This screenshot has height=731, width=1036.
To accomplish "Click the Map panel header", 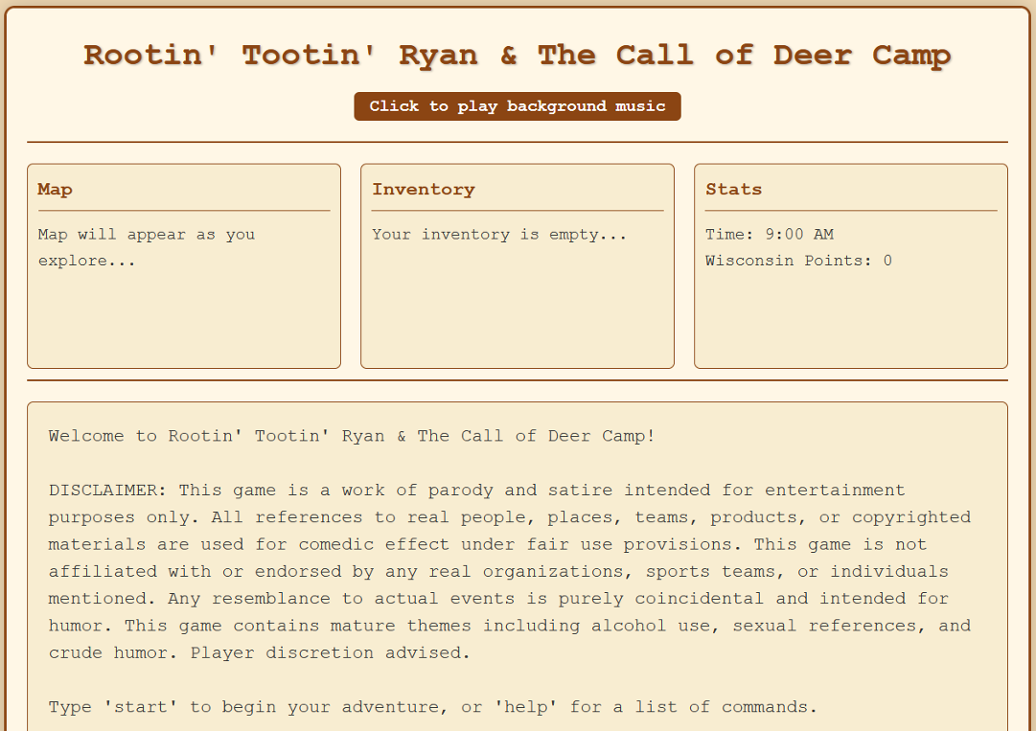I will [54, 189].
